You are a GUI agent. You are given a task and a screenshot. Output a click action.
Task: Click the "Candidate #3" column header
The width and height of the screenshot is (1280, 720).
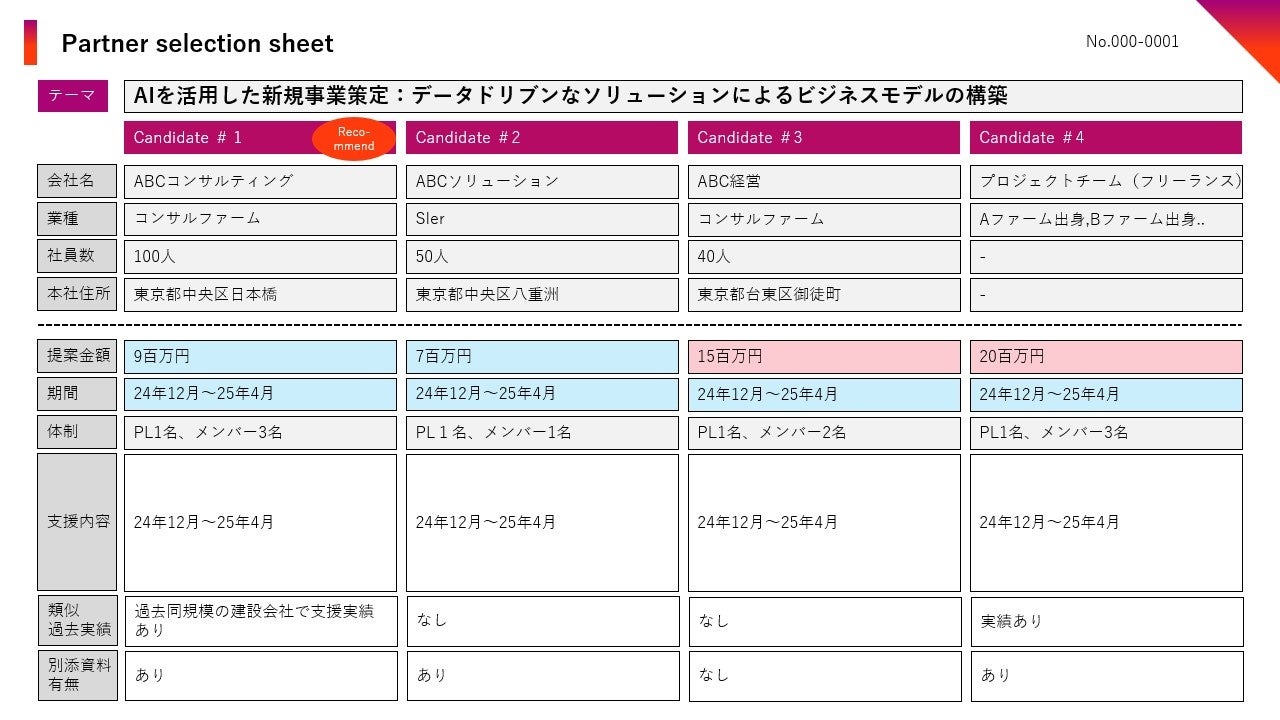[824, 138]
